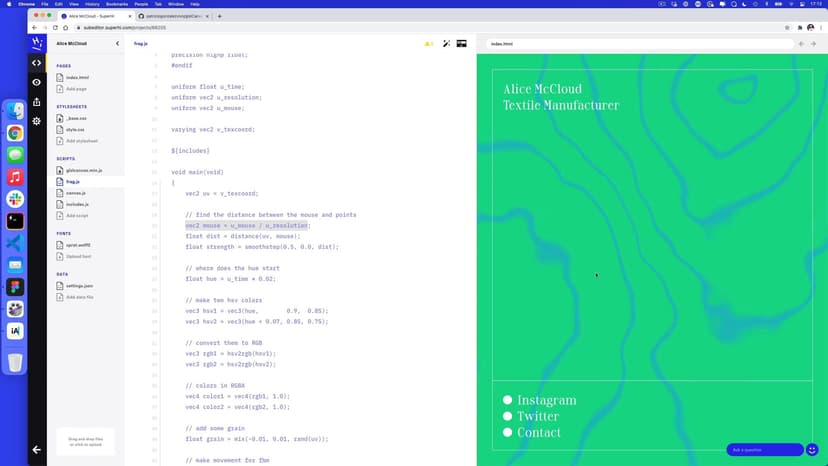The width and height of the screenshot is (828, 466).
Task: Open project settings gear icon
Action: click(37, 121)
